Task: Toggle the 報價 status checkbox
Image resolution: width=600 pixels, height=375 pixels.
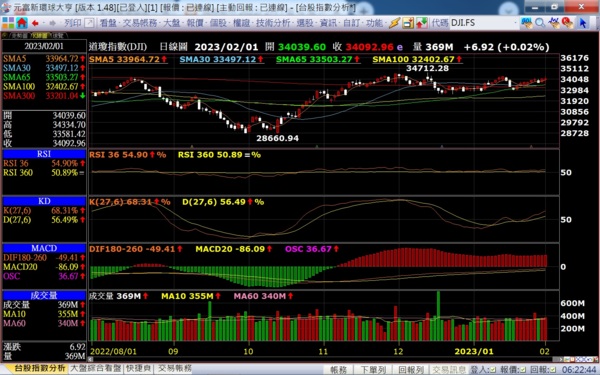Action: 523,370
